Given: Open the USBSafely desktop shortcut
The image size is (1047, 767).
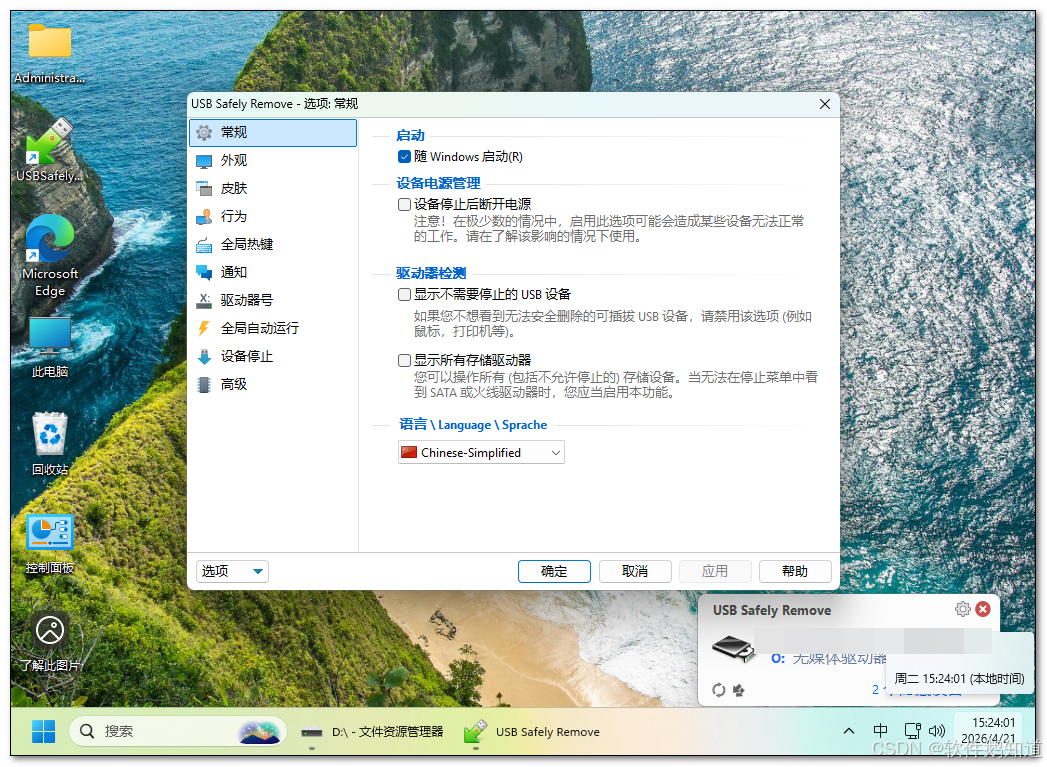Looking at the screenshot, I should (x=49, y=150).
